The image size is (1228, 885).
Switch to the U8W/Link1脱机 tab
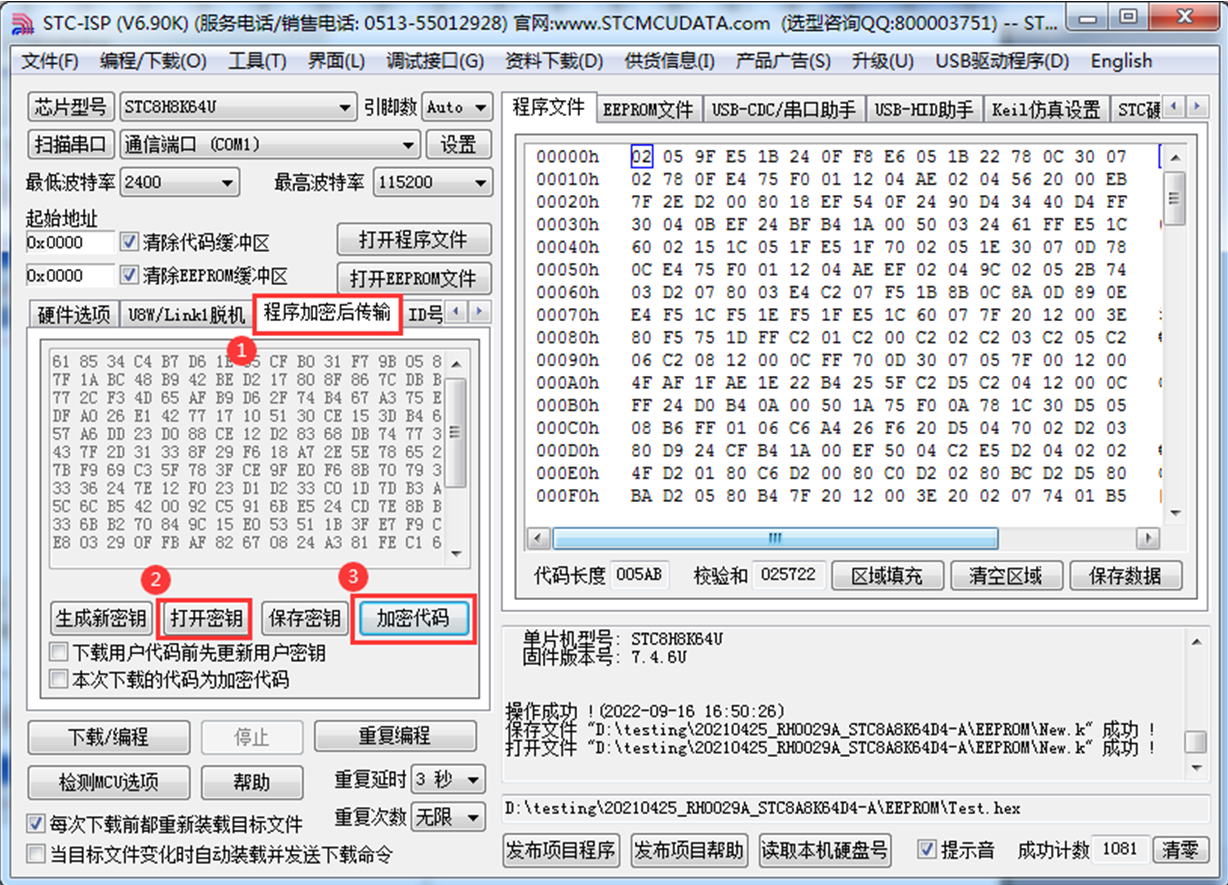point(186,314)
